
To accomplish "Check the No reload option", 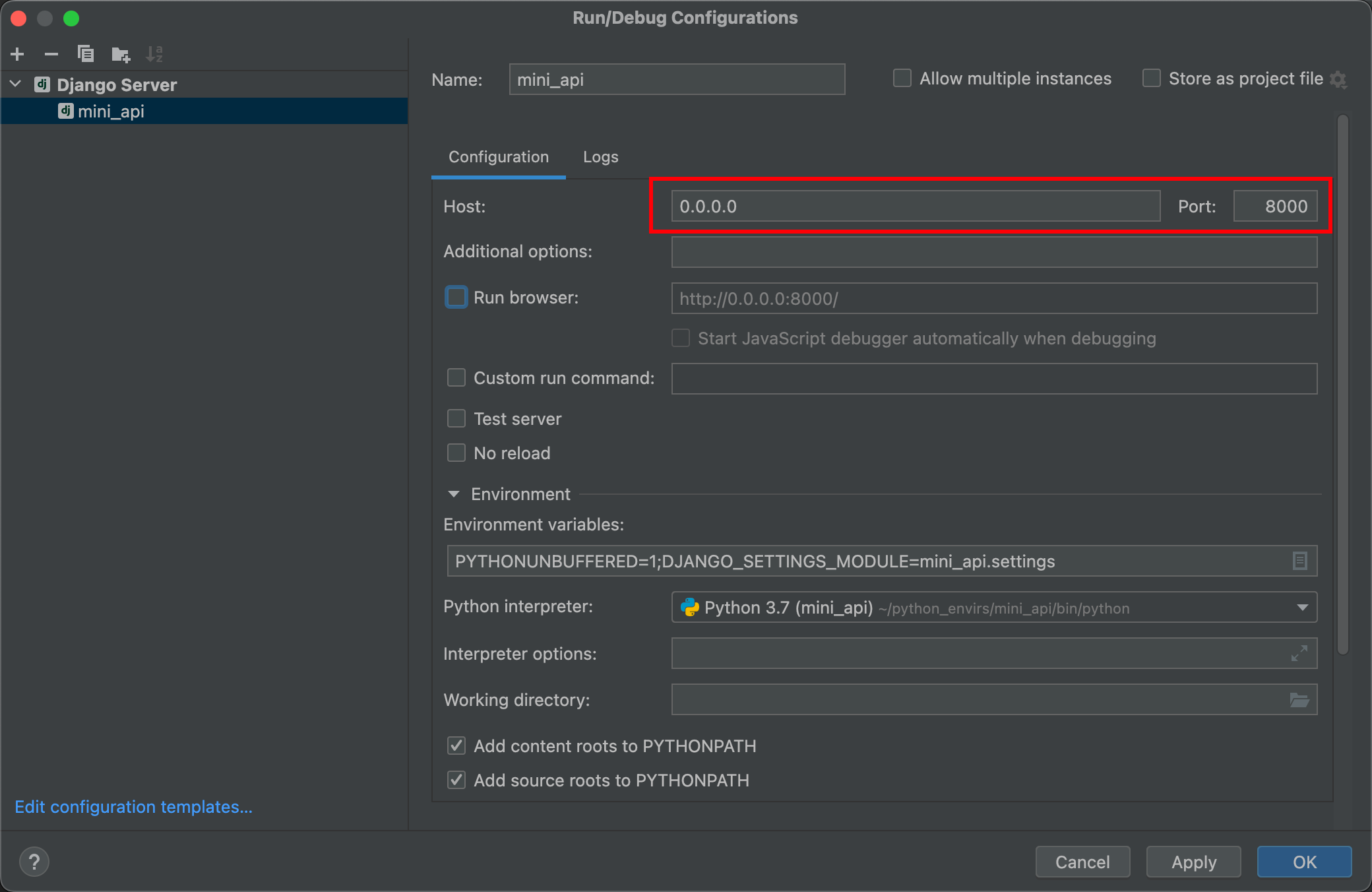I will click(456, 453).
